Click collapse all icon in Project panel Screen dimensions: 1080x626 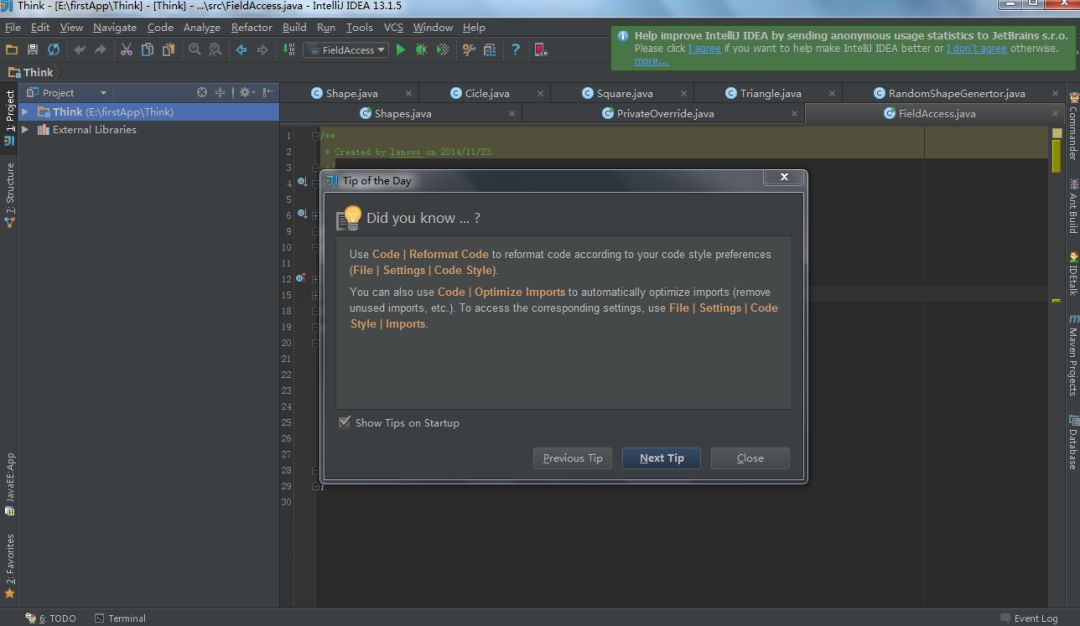[x=220, y=92]
